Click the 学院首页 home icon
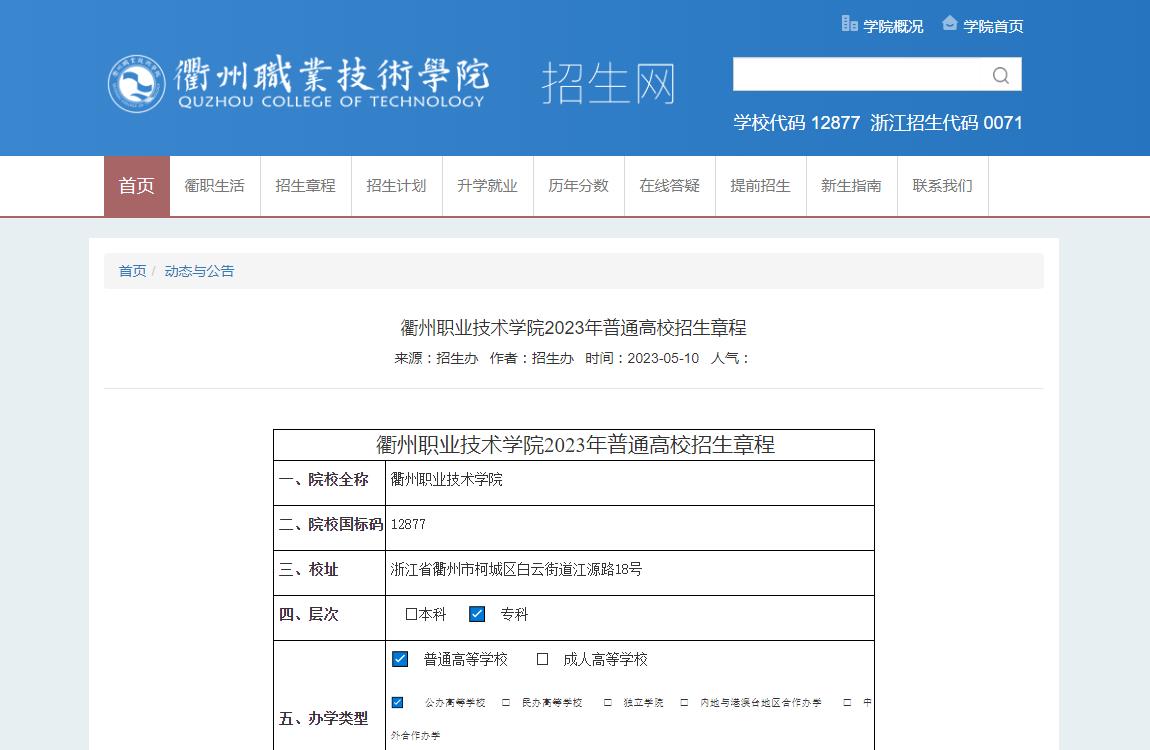 pyautogui.click(x=950, y=23)
